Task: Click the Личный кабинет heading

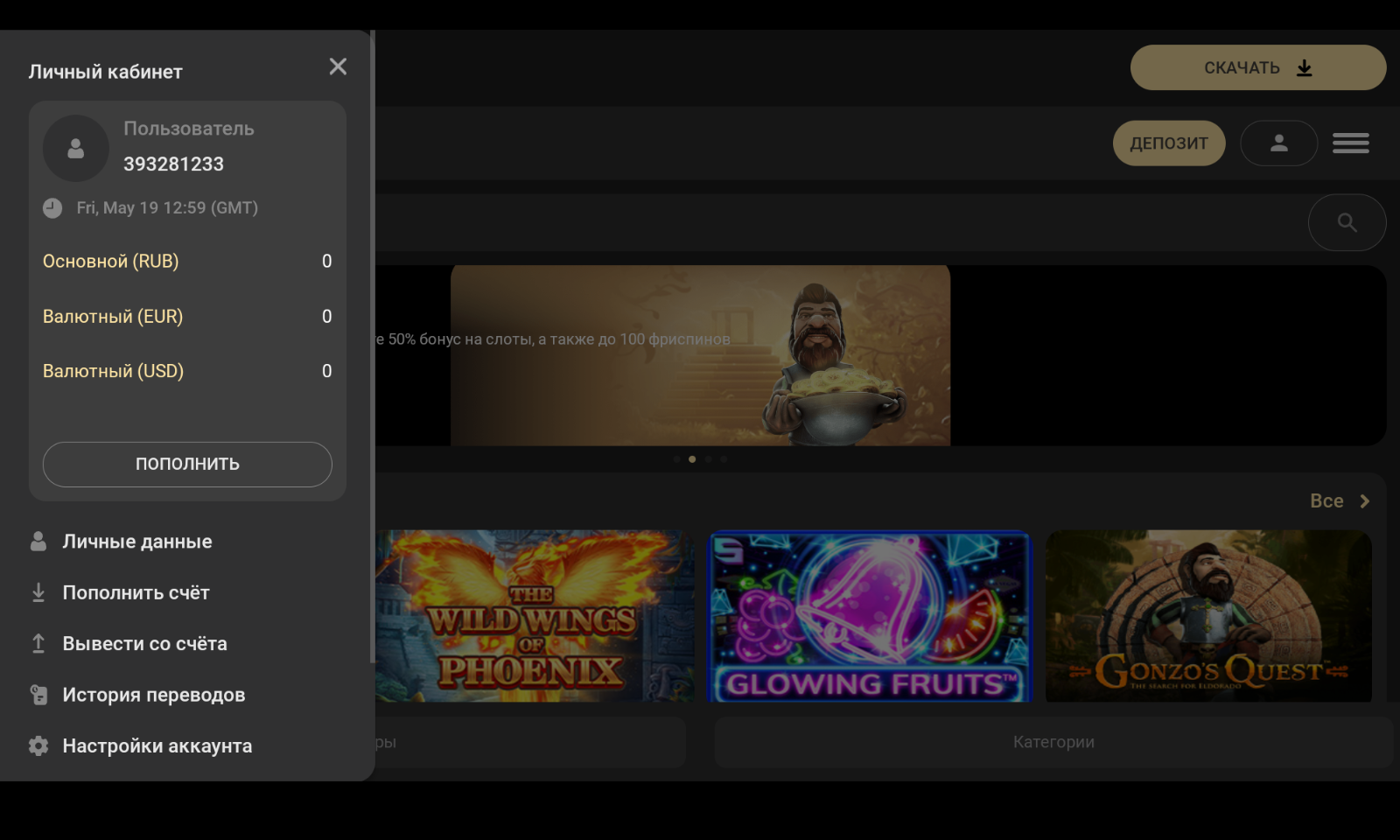Action: 105,72
